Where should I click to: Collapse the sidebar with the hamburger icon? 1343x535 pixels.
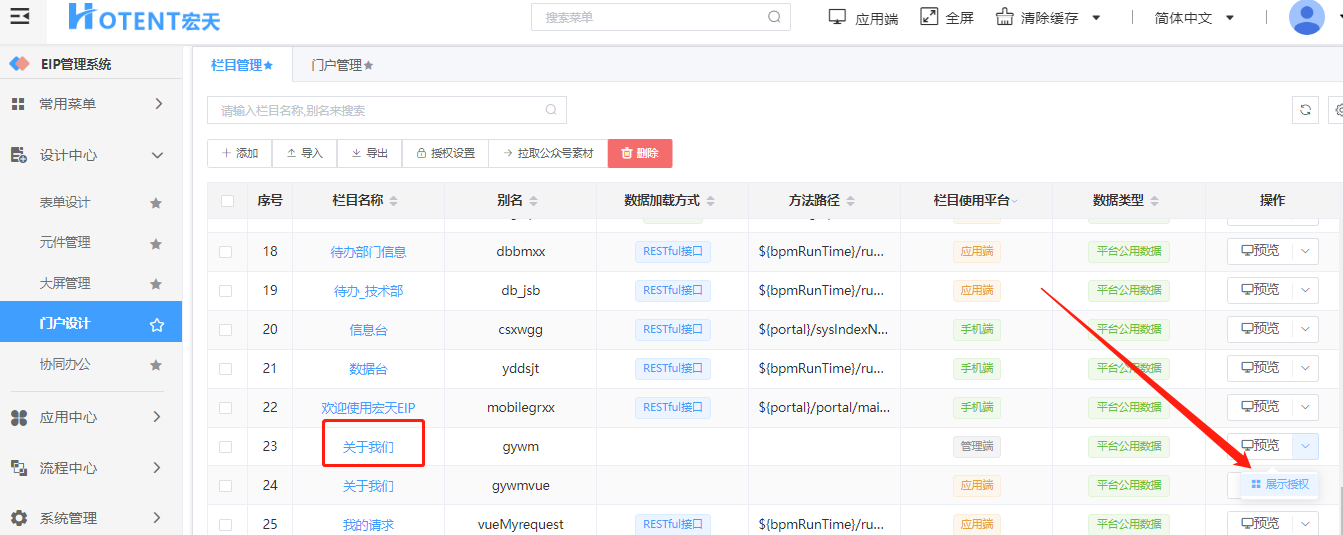pos(19,16)
